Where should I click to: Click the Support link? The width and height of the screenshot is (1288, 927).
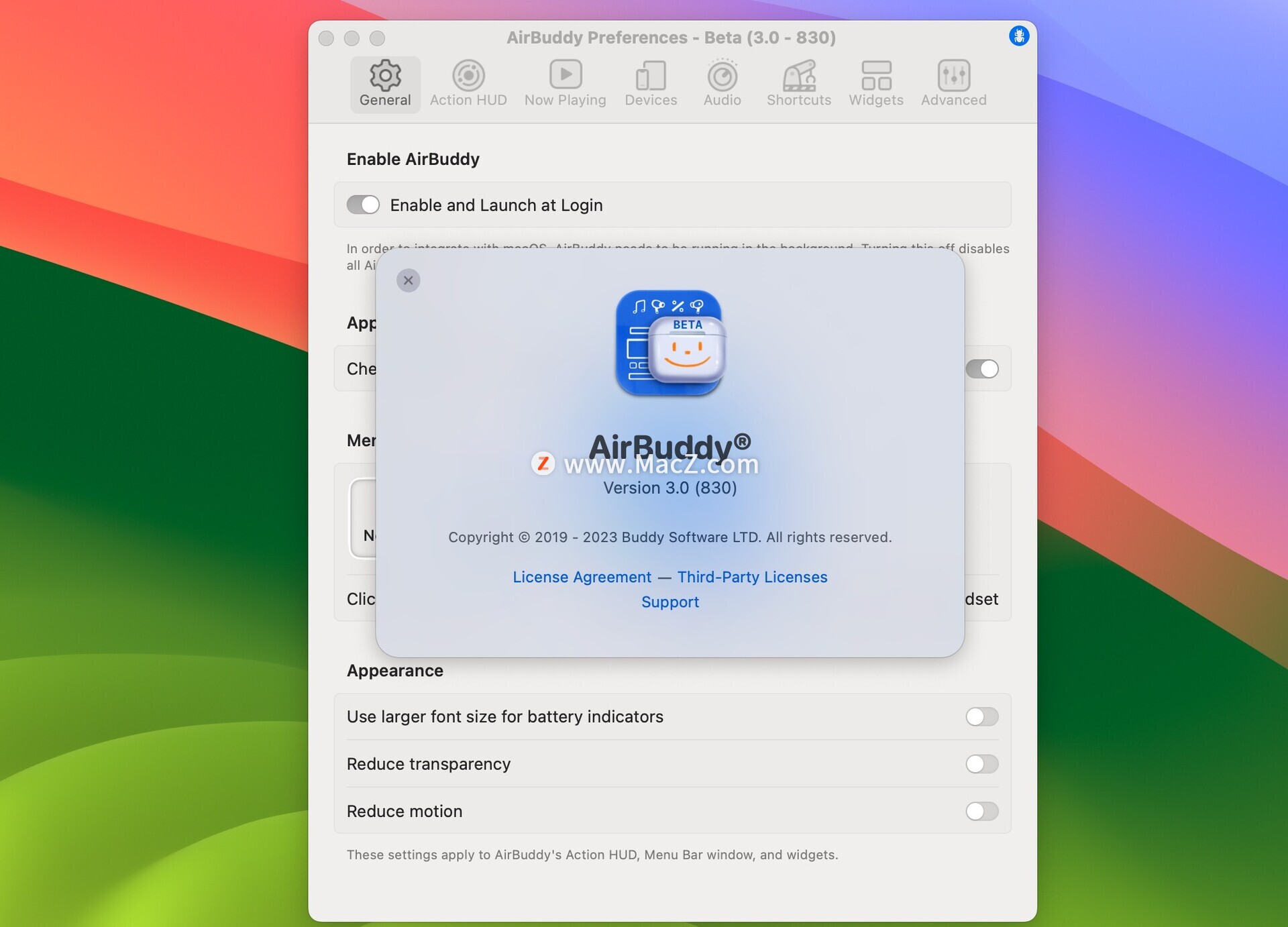[669, 602]
